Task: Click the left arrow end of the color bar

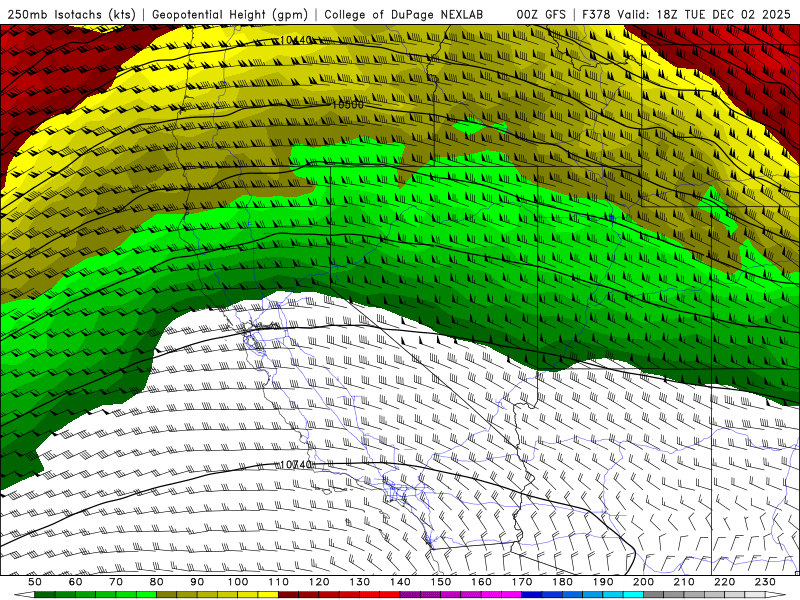Action: point(23,595)
